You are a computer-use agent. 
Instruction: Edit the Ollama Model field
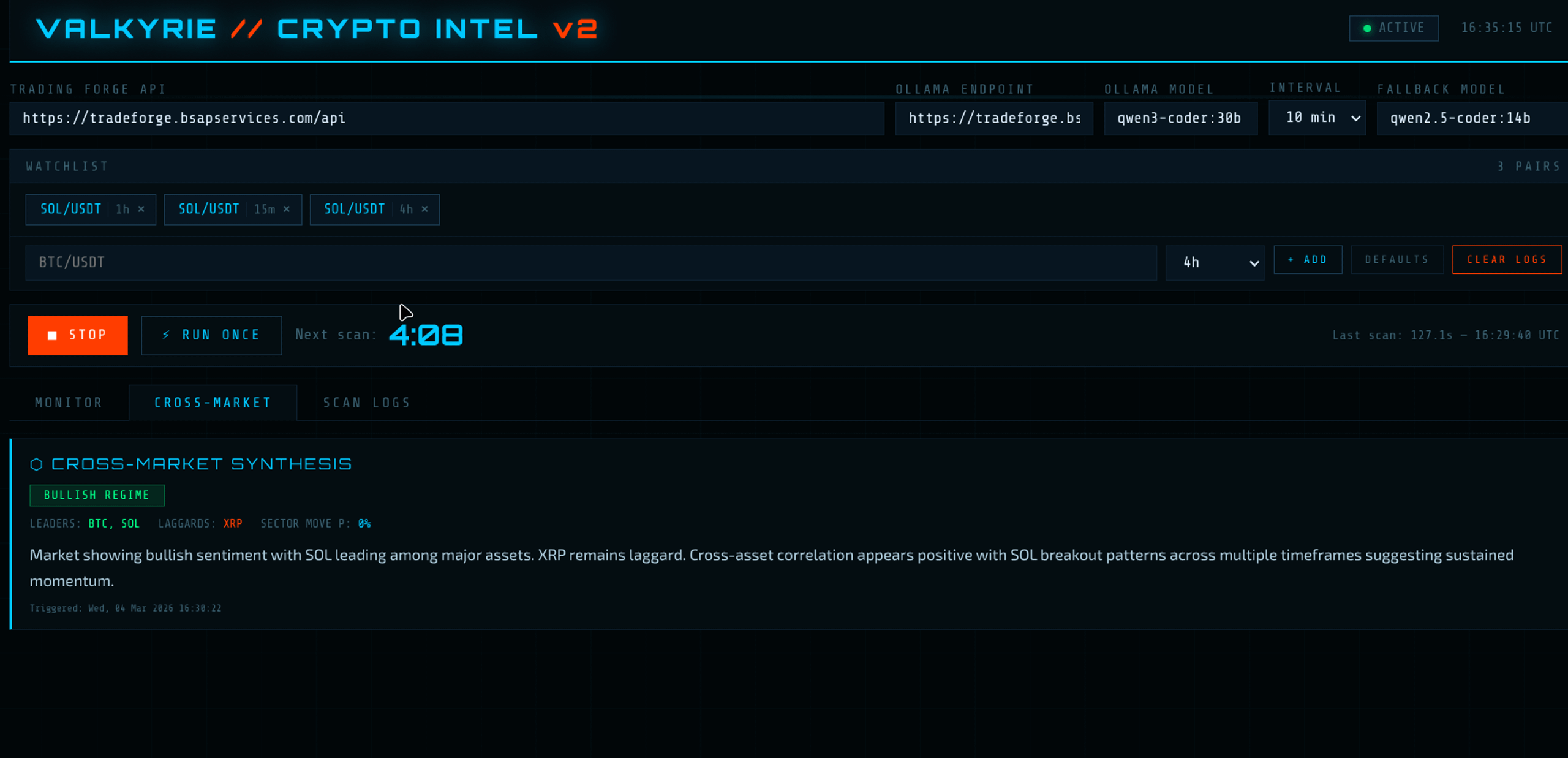coord(1180,118)
